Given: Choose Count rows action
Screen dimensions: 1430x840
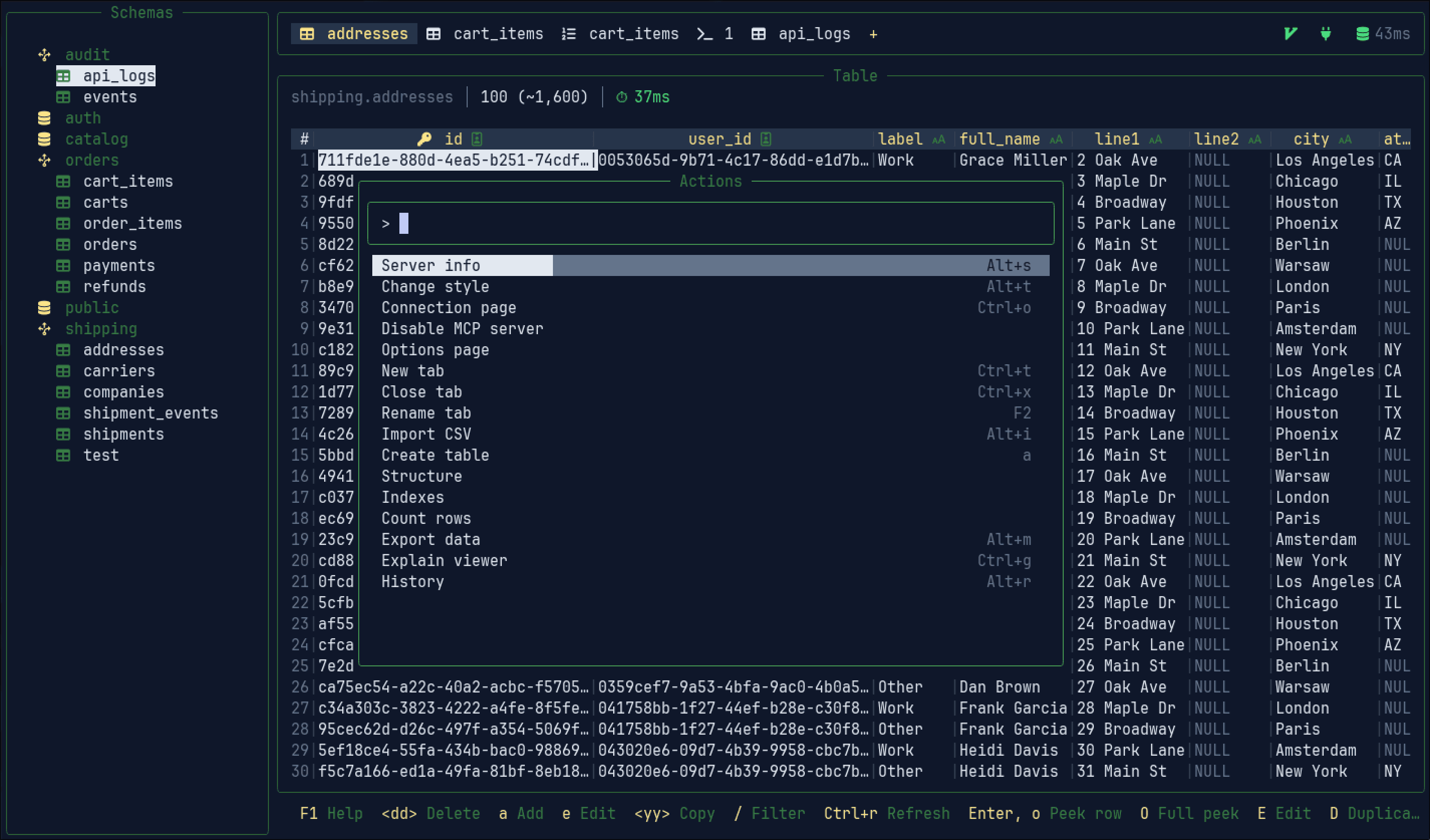Looking at the screenshot, I should [710, 518].
